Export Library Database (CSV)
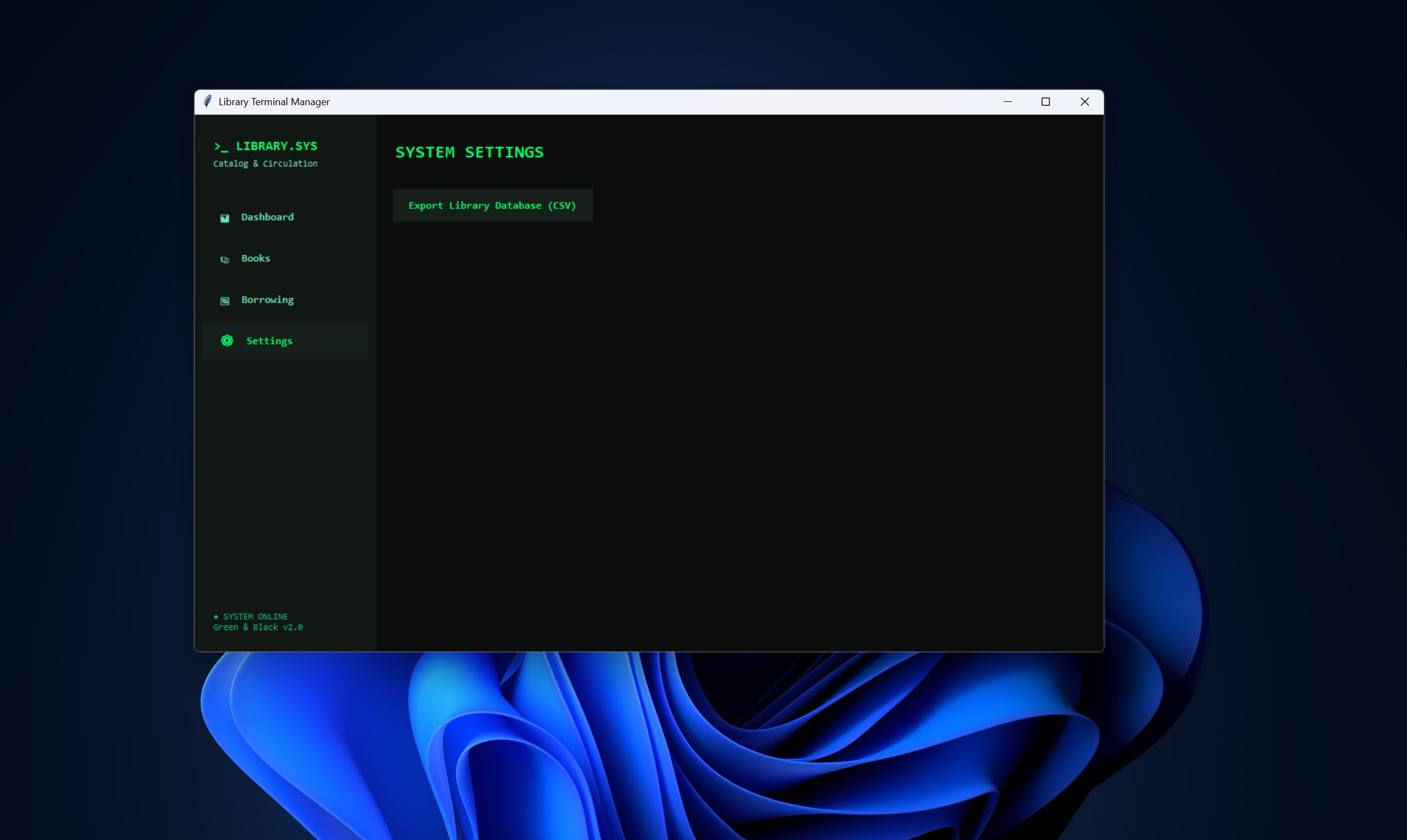Viewport: 1407px width, 840px height. [x=493, y=205]
